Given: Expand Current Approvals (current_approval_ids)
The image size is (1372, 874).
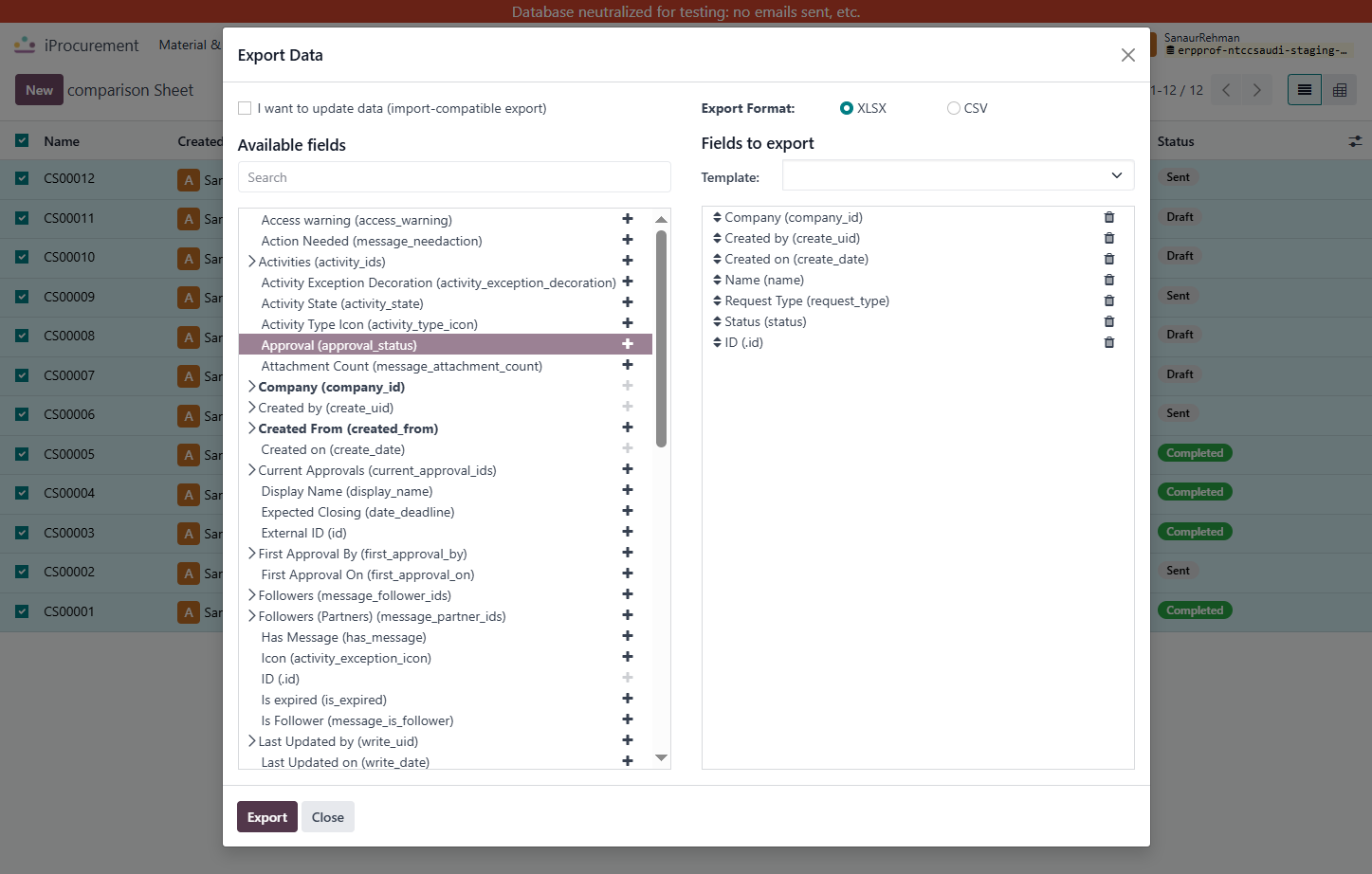Looking at the screenshot, I should (x=252, y=470).
